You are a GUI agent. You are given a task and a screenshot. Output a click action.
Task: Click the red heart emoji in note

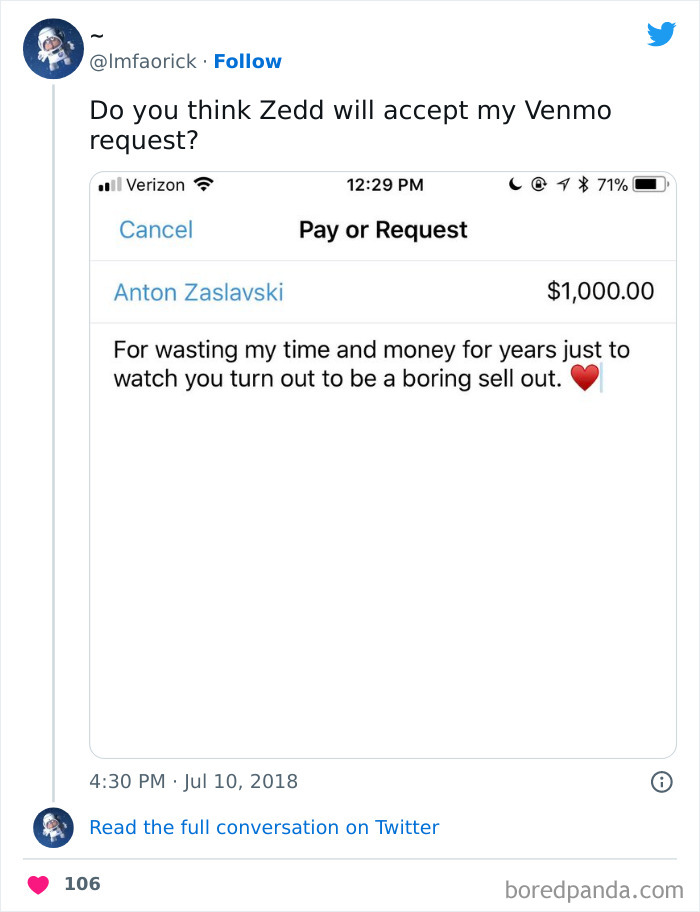[584, 379]
